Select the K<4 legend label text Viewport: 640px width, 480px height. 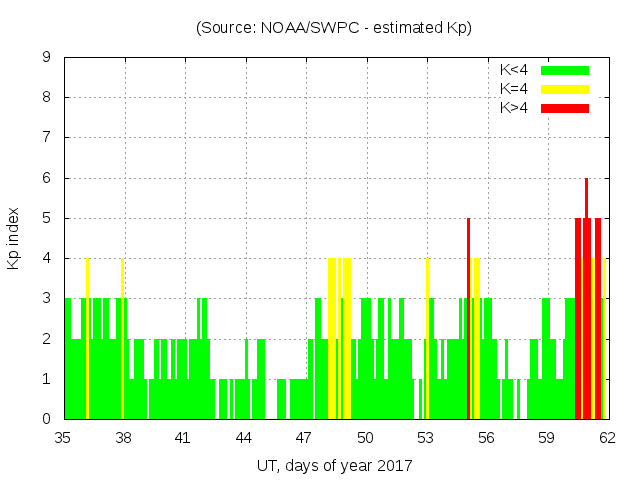tap(514, 70)
